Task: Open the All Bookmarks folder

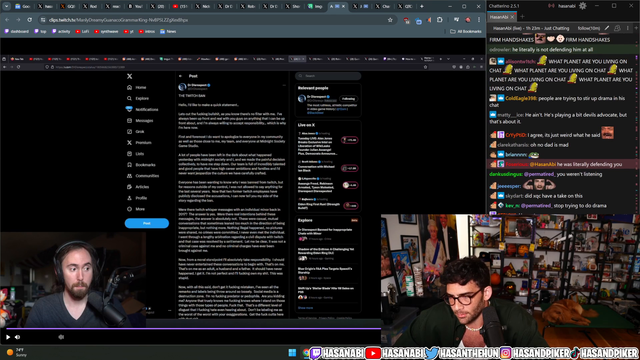Action: [466, 31]
